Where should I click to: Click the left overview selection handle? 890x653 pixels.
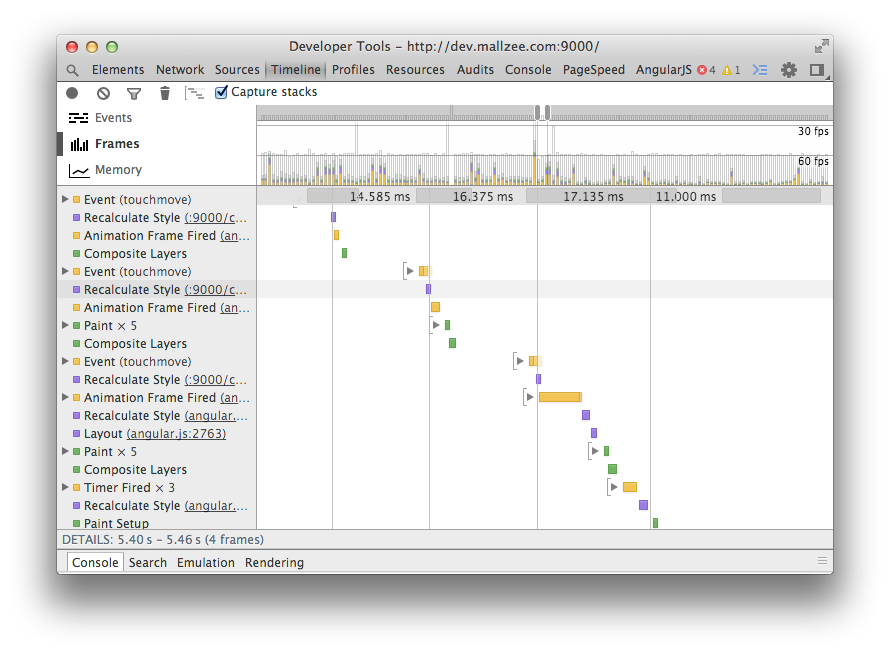[x=537, y=112]
